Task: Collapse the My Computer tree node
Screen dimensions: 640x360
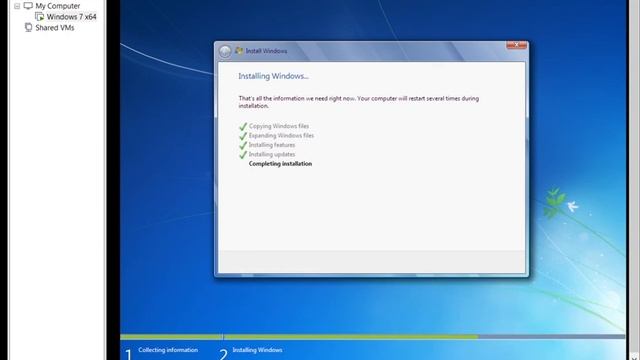Action: 17,6
